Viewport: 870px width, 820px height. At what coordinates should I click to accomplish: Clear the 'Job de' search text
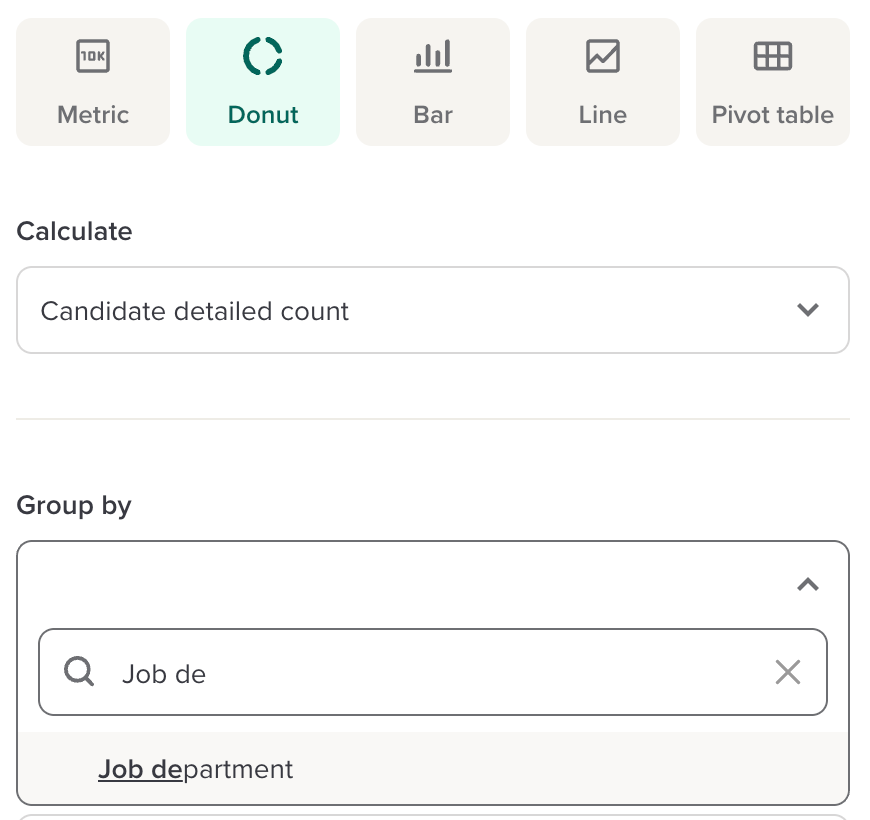point(788,672)
